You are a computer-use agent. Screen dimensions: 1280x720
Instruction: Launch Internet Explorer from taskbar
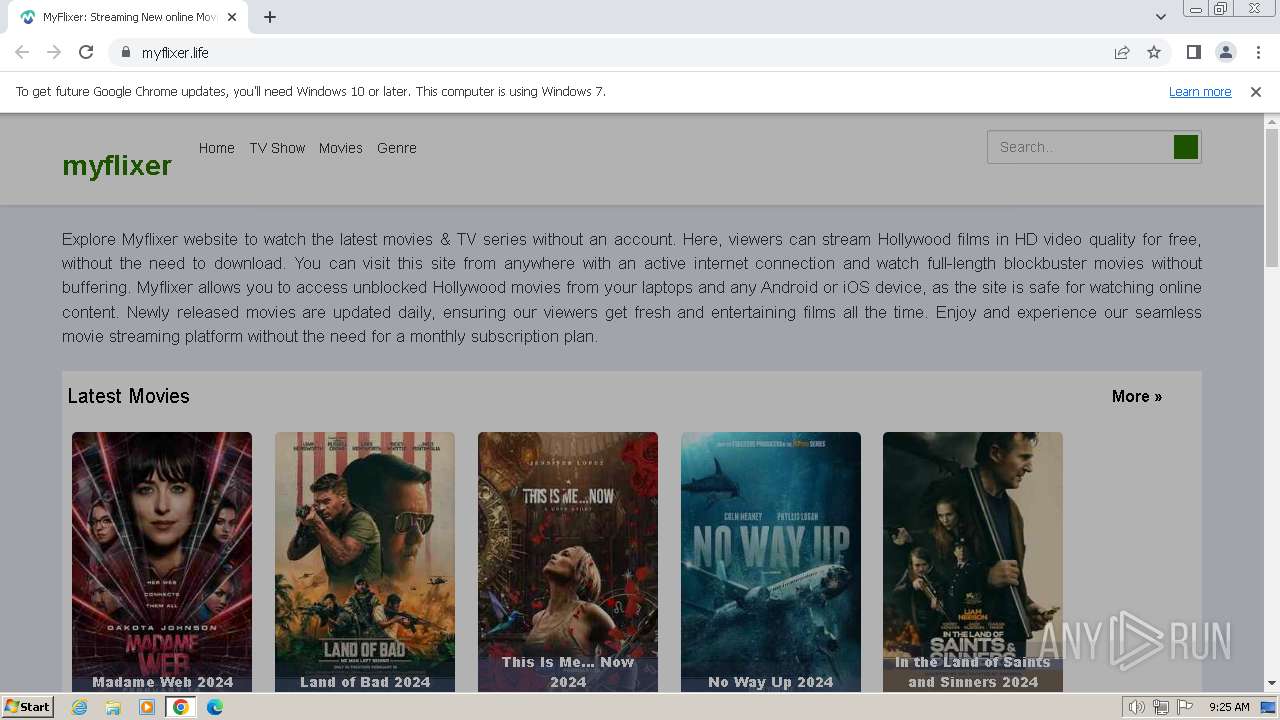80,707
